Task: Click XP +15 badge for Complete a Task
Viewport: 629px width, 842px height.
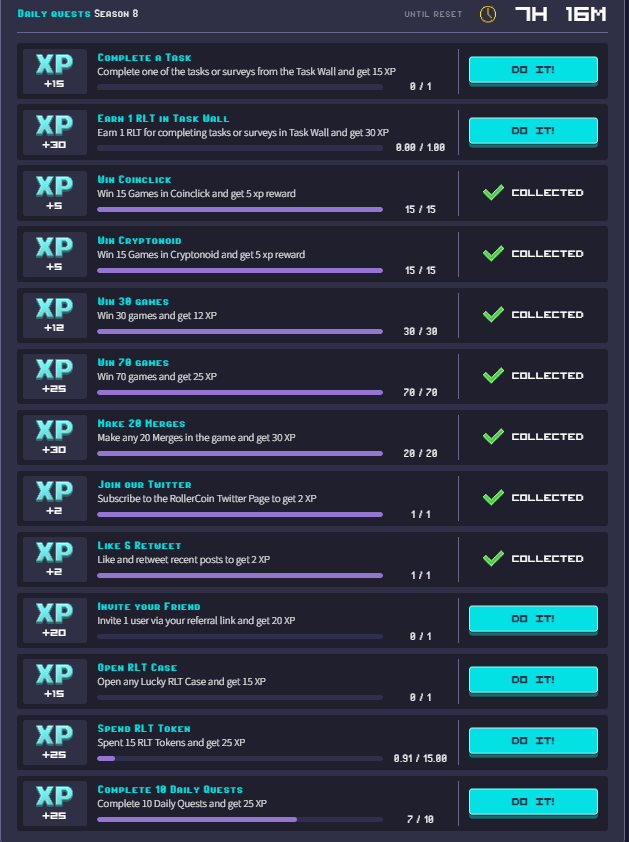Action: tap(54, 71)
